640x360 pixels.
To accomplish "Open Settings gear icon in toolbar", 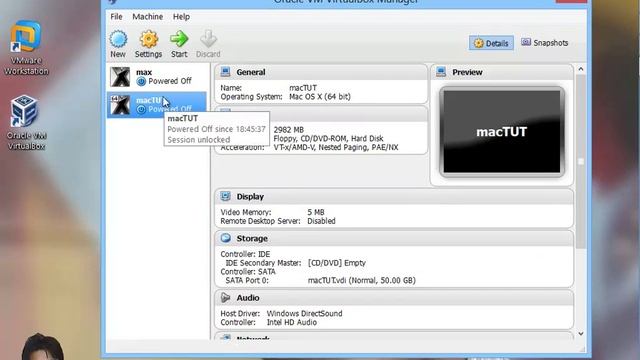I will [x=149, y=40].
